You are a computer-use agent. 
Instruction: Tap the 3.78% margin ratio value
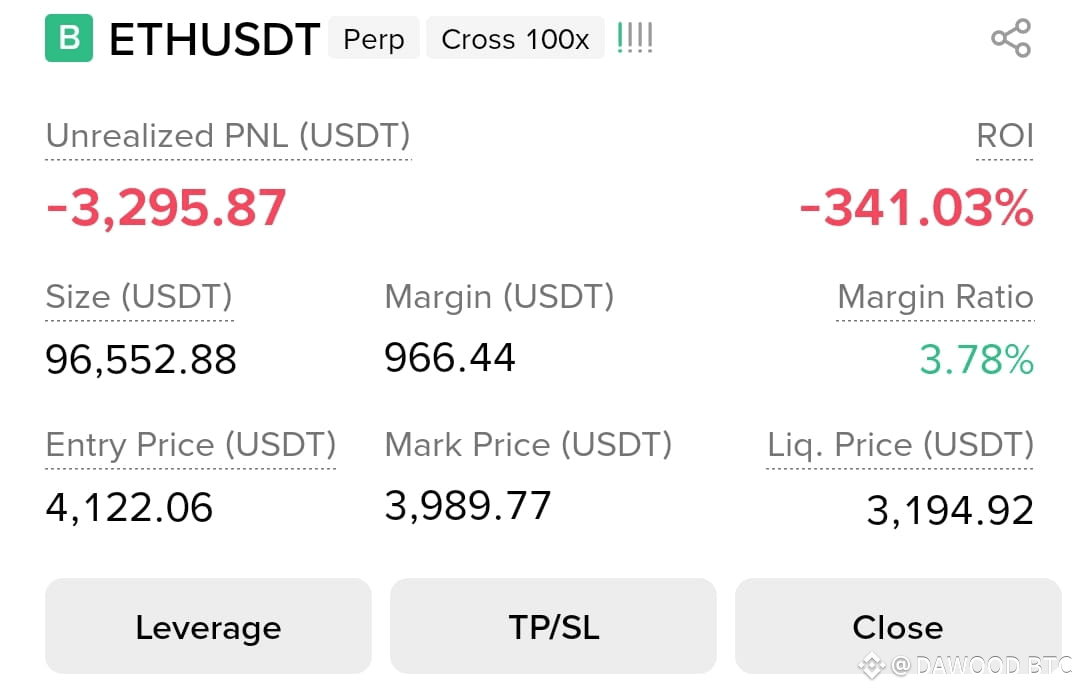(977, 360)
